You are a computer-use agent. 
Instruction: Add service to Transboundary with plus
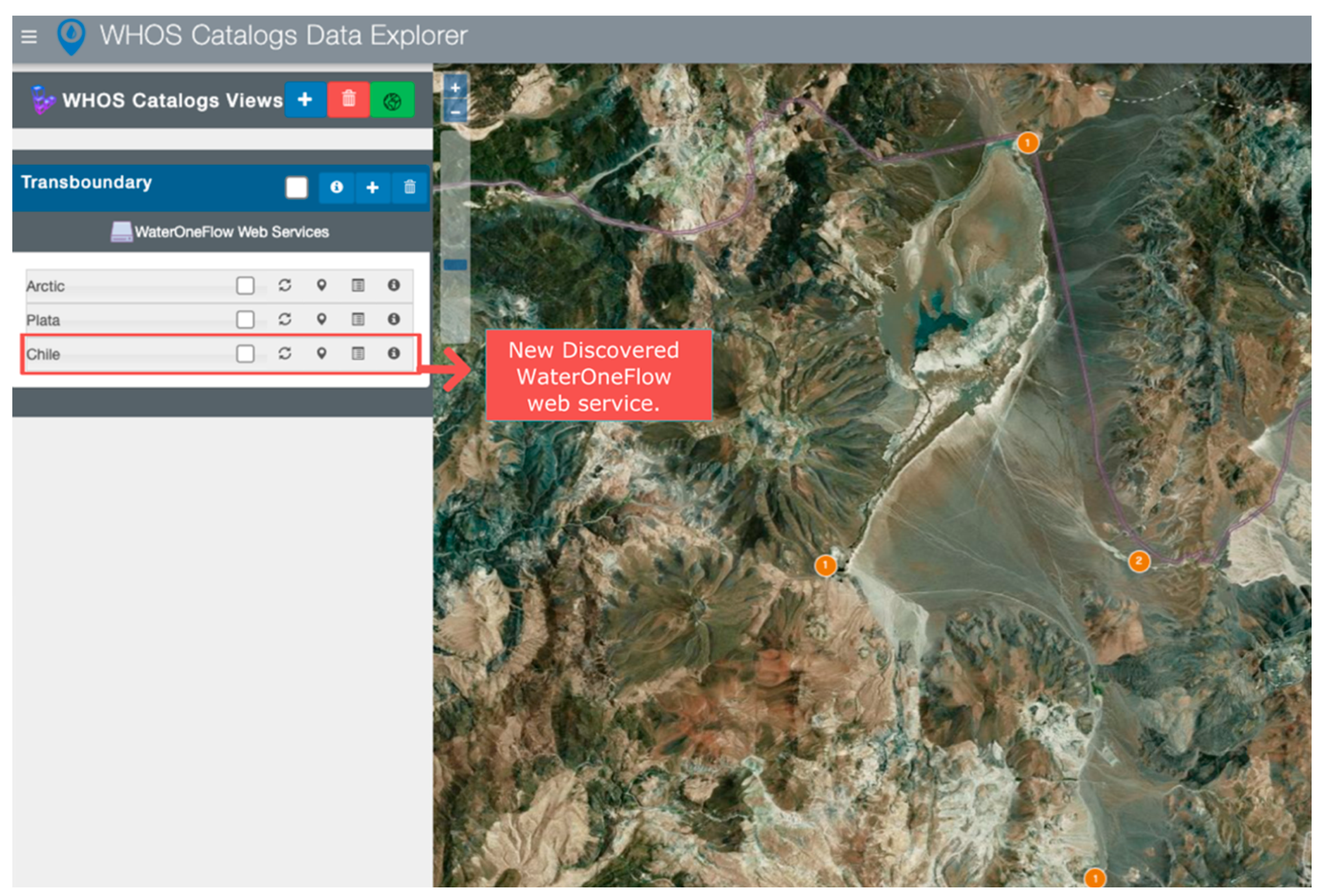(373, 187)
